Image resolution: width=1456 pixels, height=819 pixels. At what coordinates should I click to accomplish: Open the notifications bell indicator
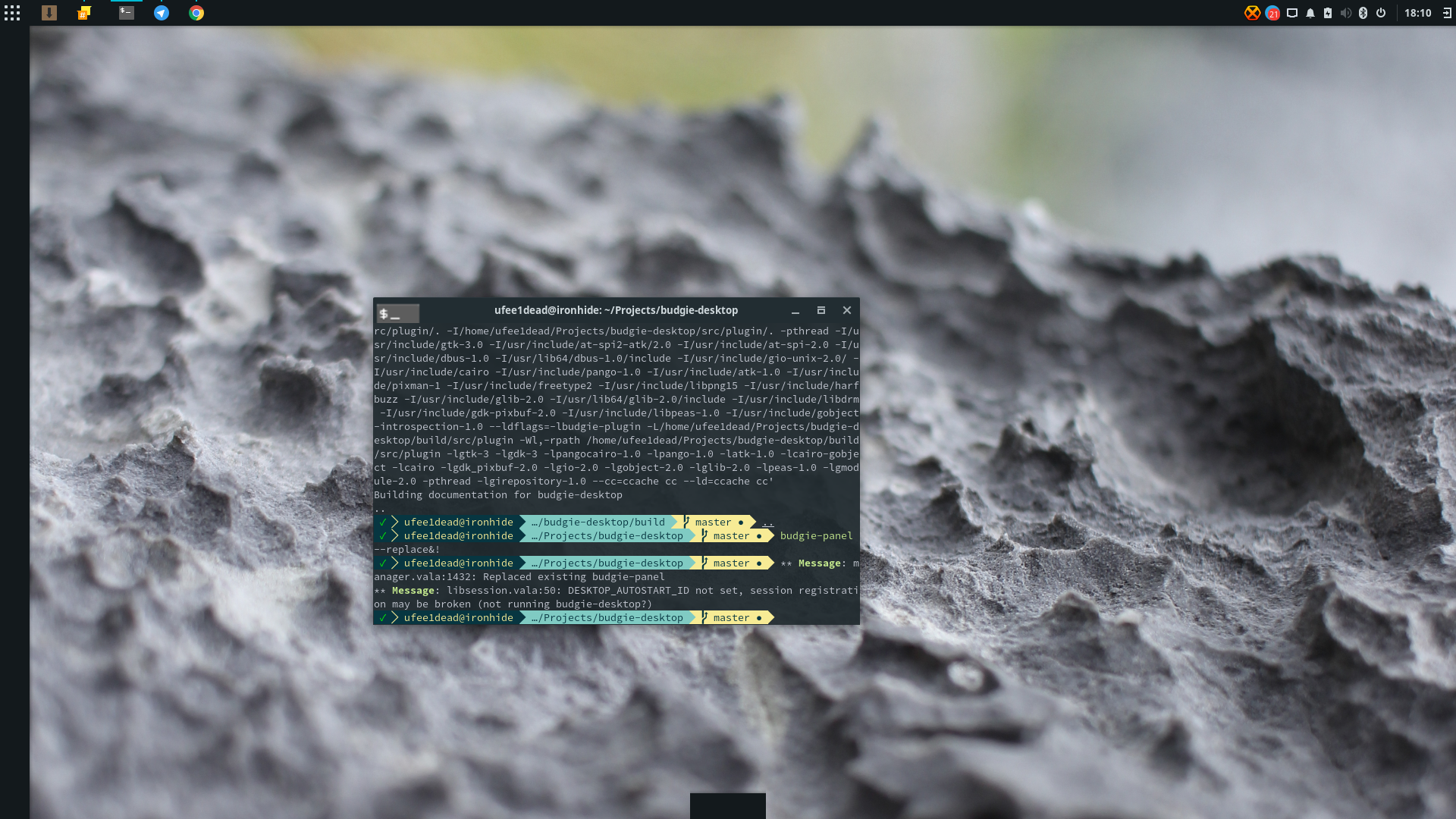click(x=1310, y=13)
